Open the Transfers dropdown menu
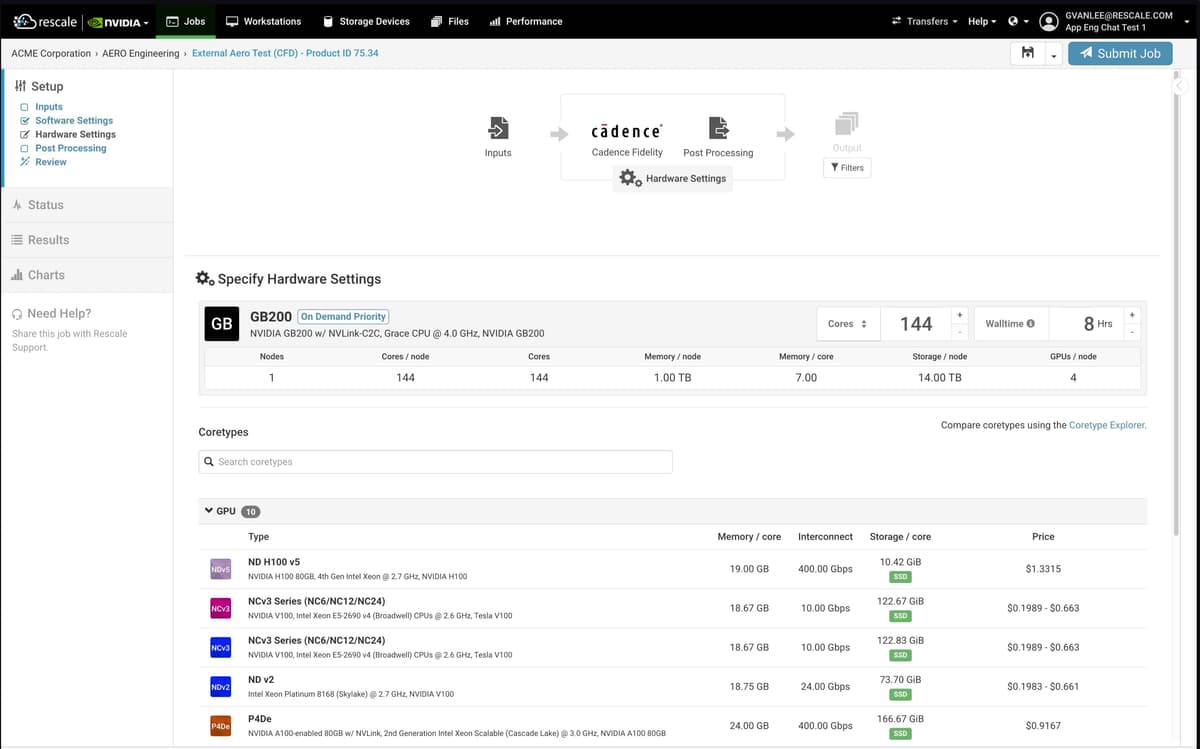 click(924, 21)
